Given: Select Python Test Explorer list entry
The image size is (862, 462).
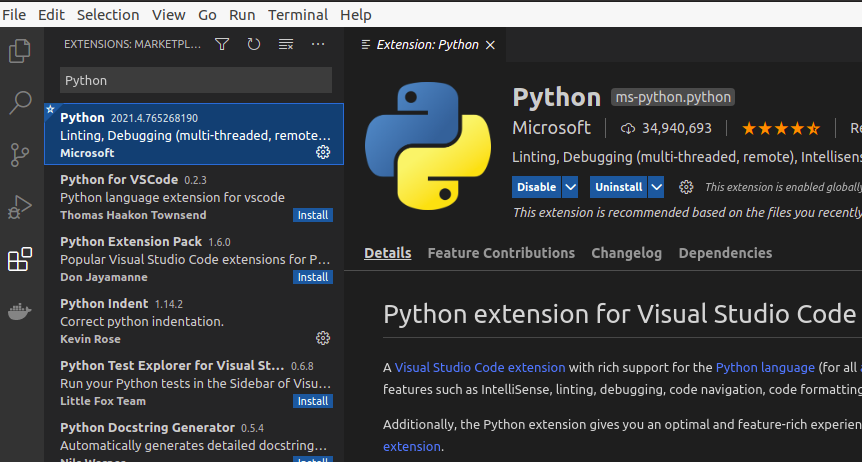Looking at the screenshot, I should click(194, 383).
